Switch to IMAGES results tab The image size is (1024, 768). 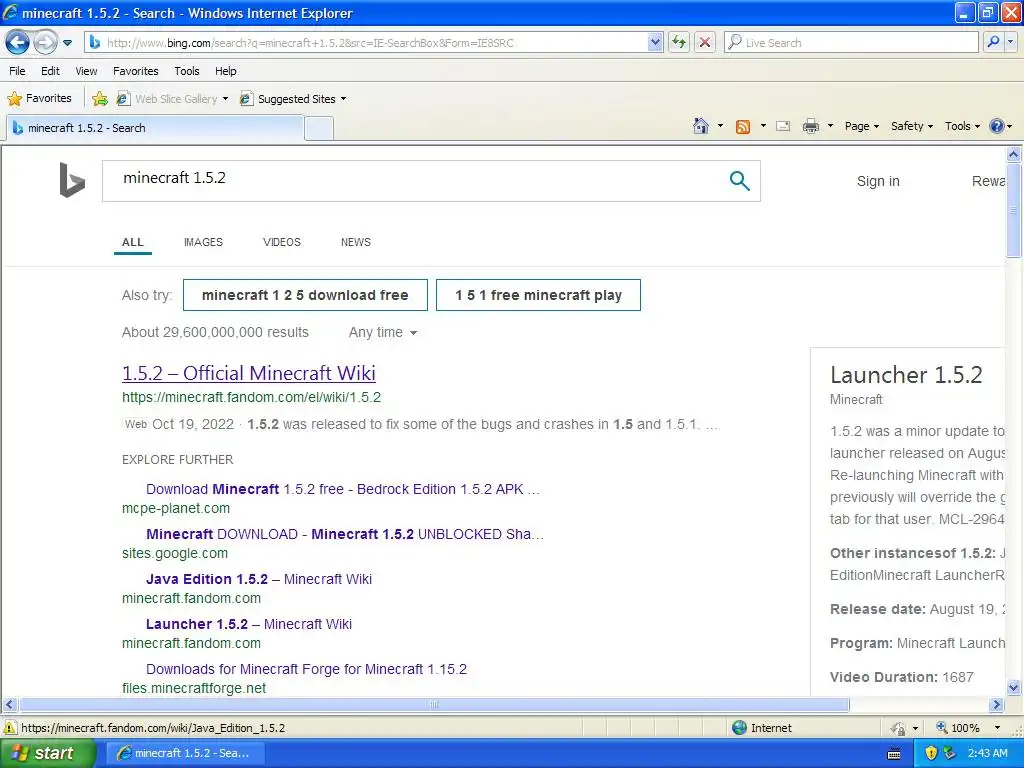coord(203,242)
